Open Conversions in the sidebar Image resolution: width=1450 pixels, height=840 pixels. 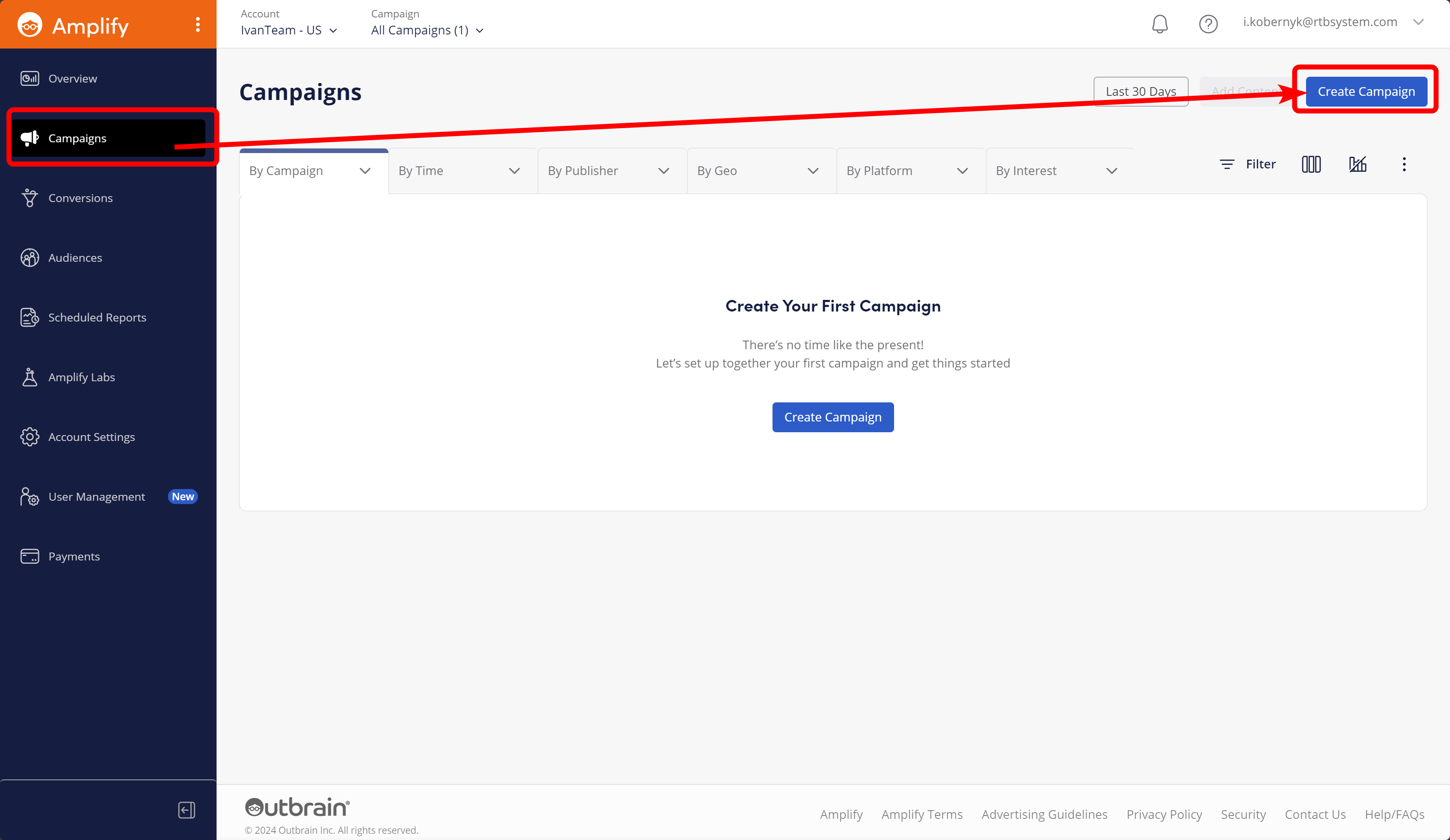click(x=108, y=198)
